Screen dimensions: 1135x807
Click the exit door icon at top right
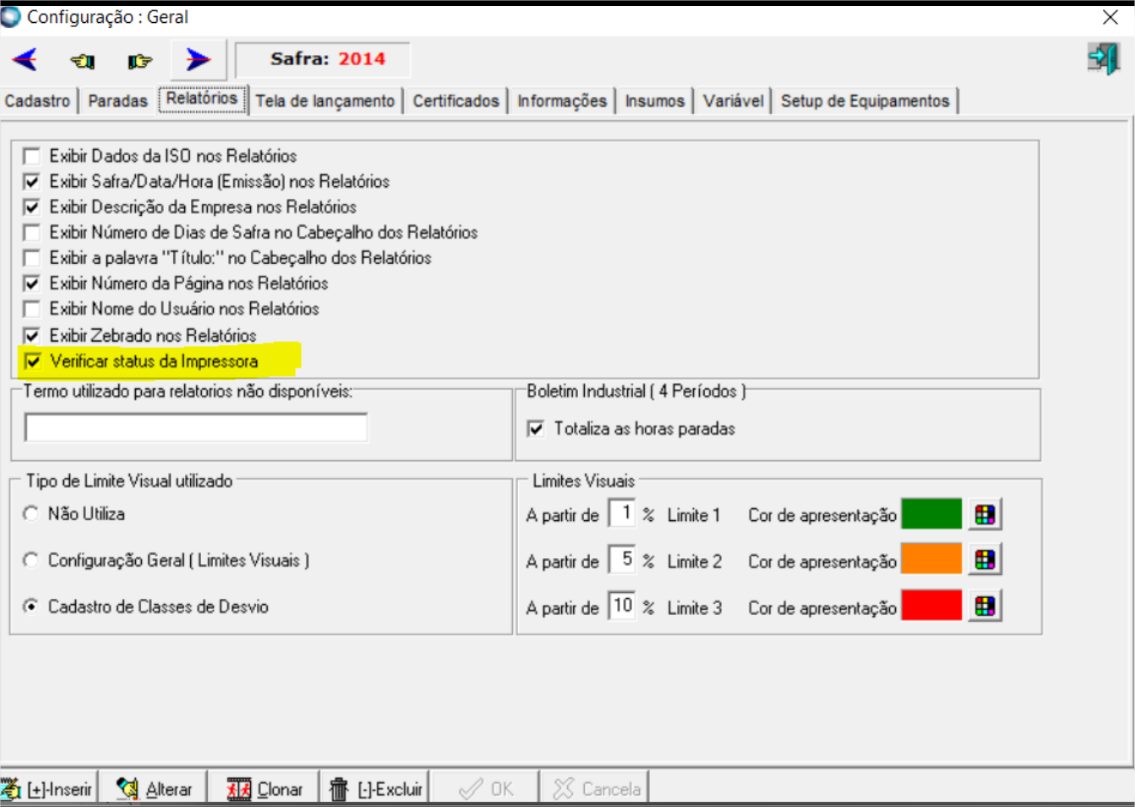1102,59
